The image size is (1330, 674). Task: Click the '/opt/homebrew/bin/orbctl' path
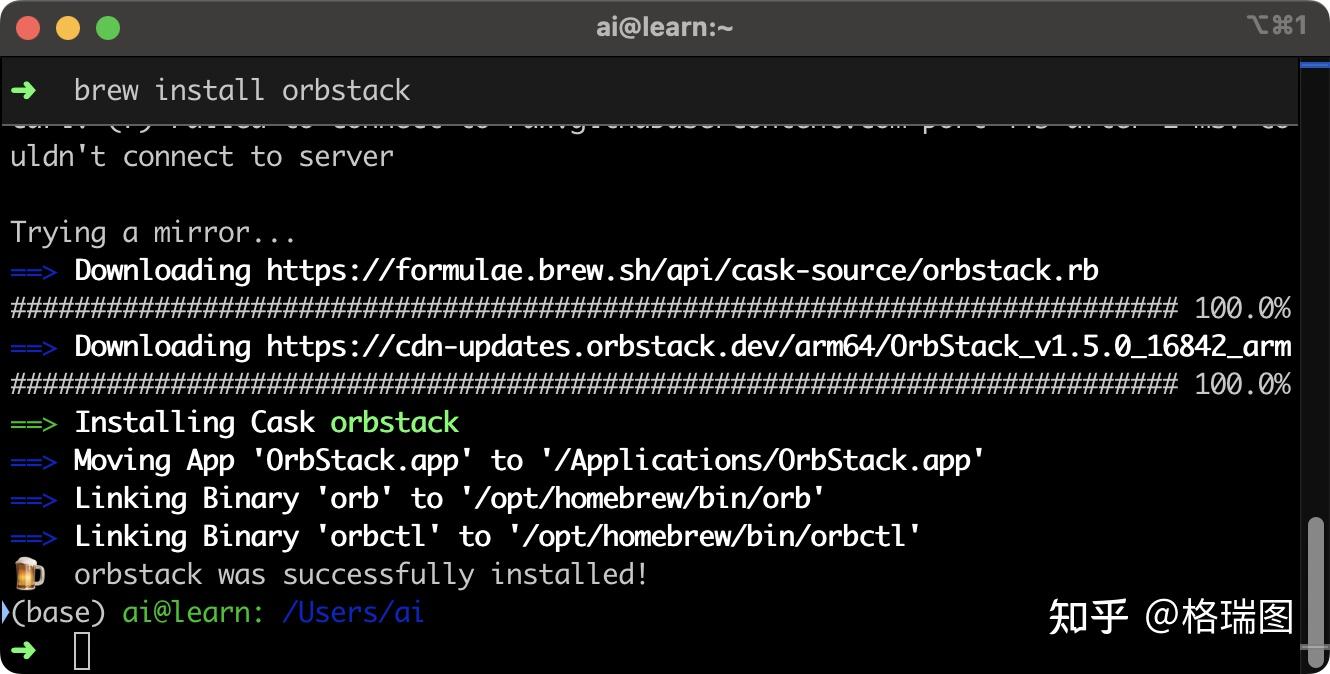(715, 536)
